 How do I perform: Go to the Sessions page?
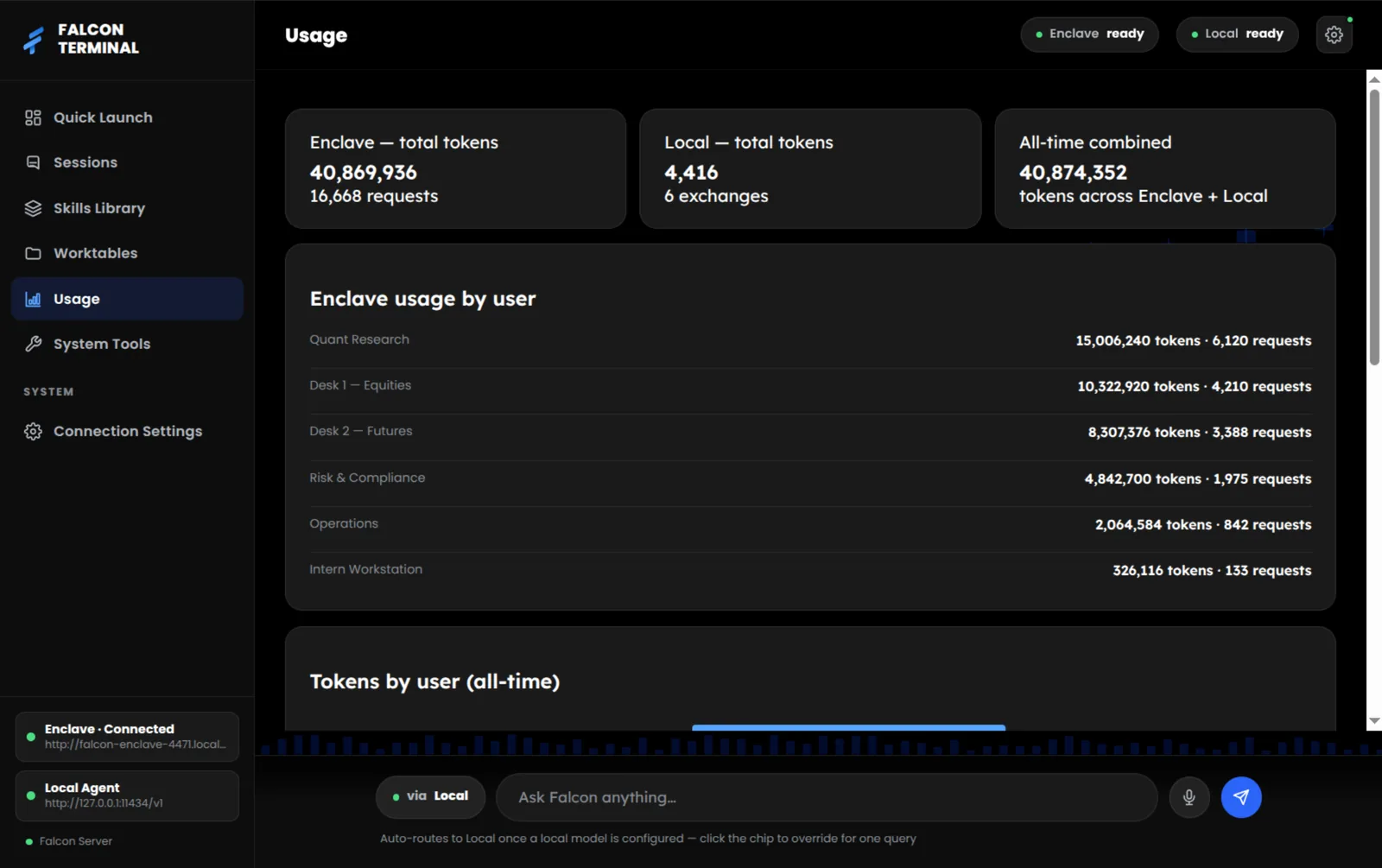click(127, 162)
